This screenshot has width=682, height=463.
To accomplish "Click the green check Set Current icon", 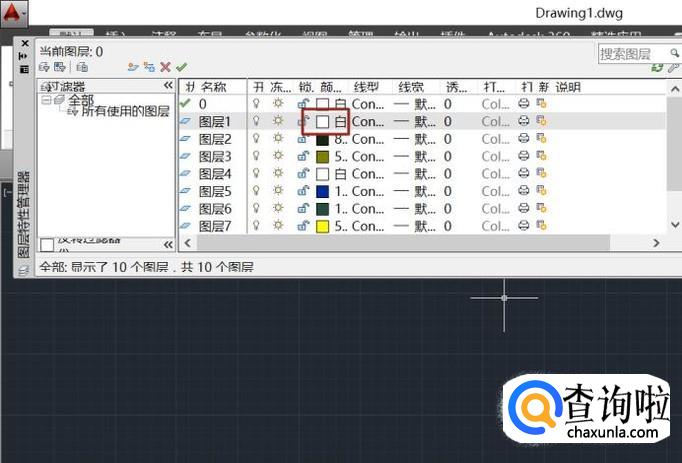I will [181, 67].
